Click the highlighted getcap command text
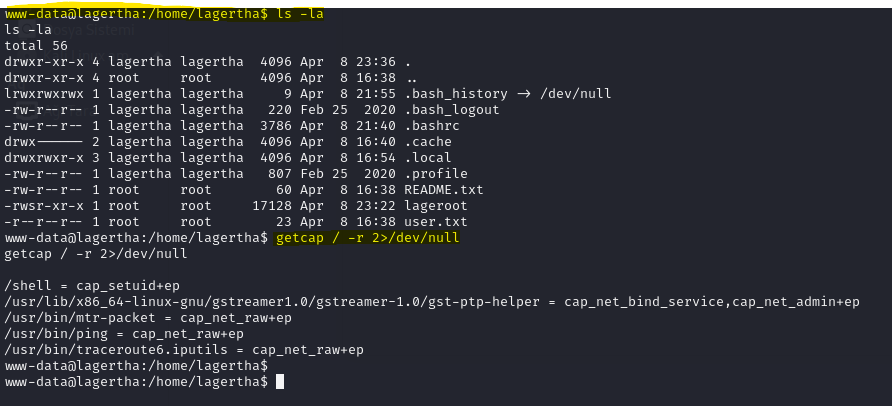This screenshot has width=892, height=406. pos(367,238)
